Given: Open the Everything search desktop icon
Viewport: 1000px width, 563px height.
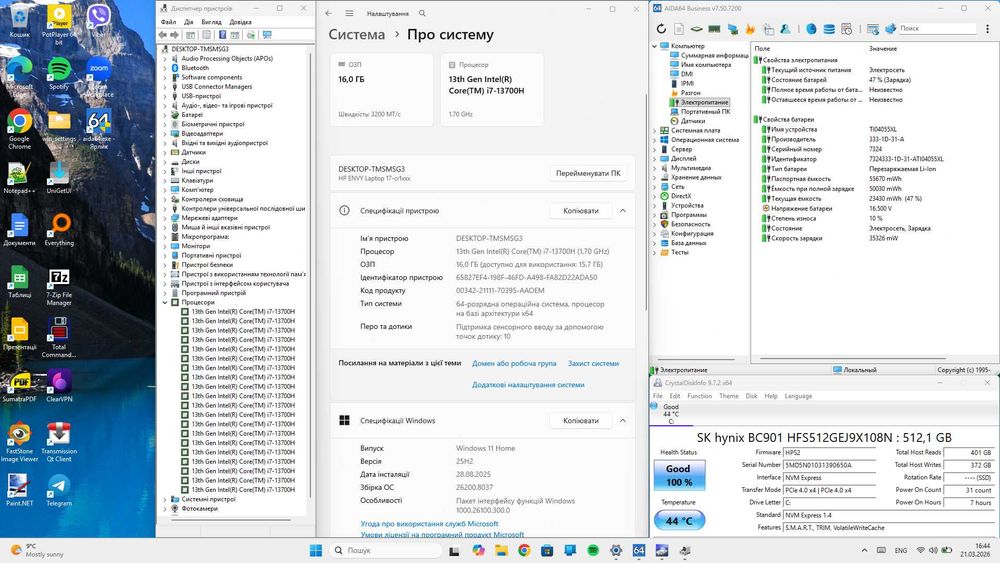Looking at the screenshot, I should (59, 230).
